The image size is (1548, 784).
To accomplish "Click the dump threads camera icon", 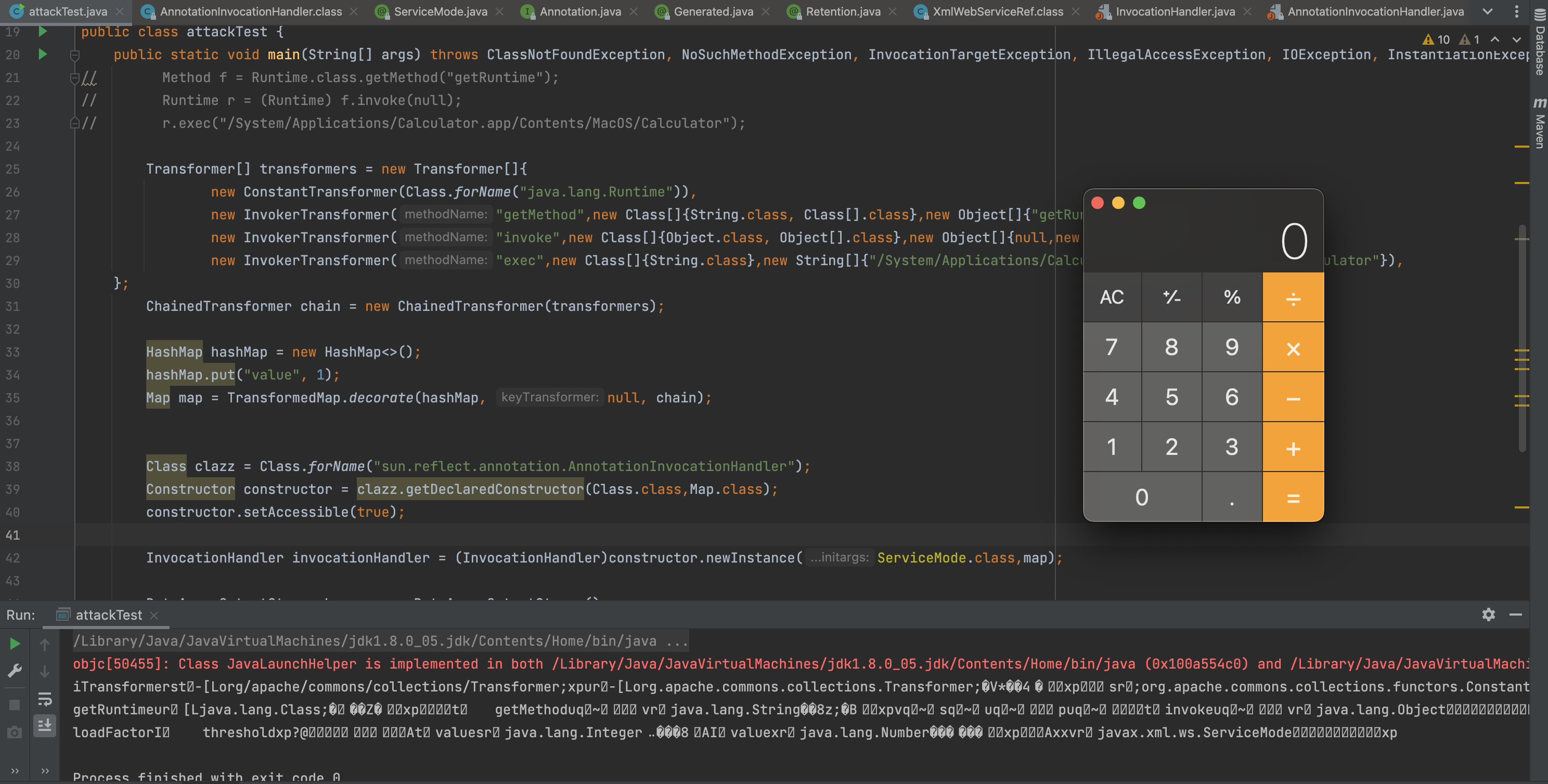I will 15,733.
